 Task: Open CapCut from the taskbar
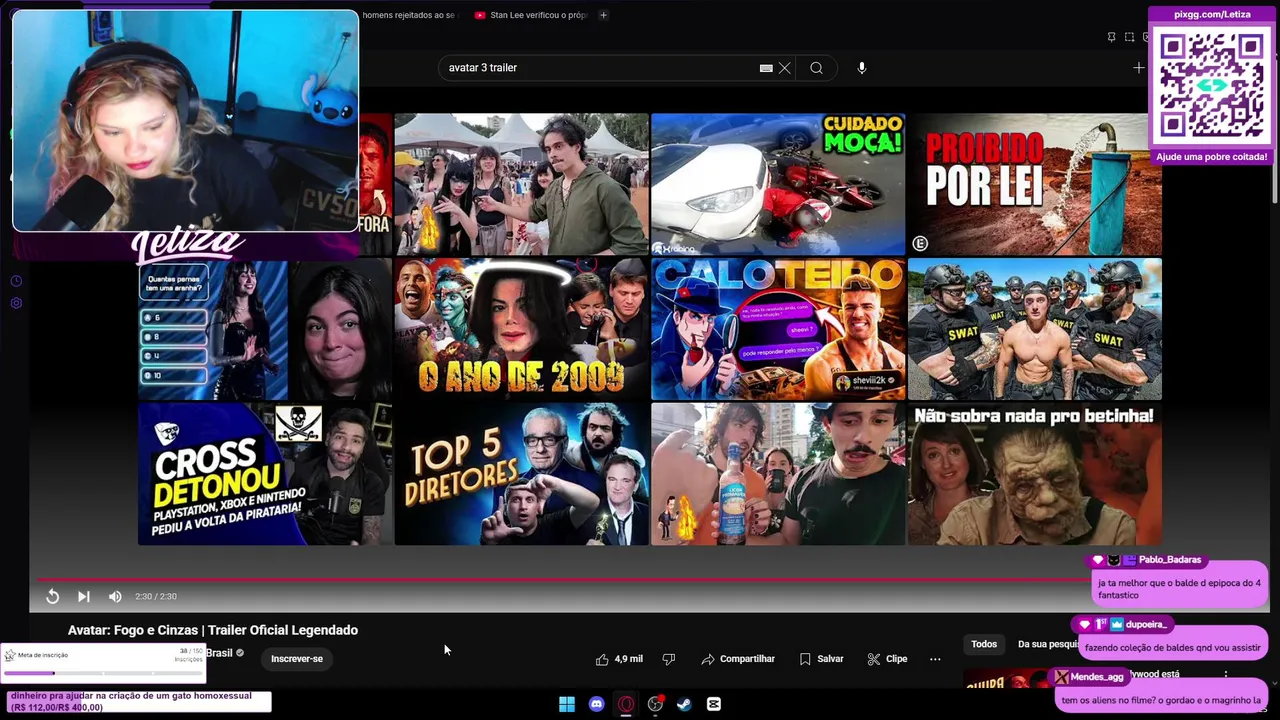point(714,704)
